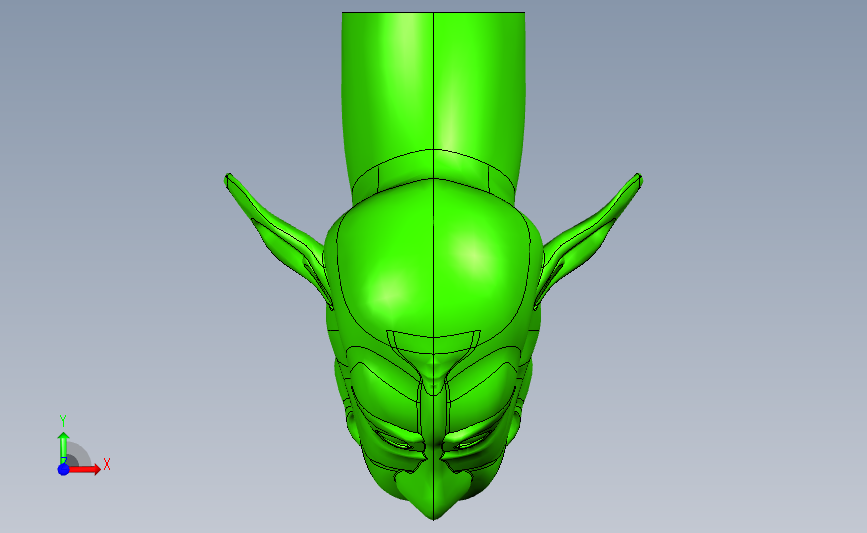Click the green Y axis arrow of the triad
The height and width of the screenshot is (533, 867).
[64, 448]
